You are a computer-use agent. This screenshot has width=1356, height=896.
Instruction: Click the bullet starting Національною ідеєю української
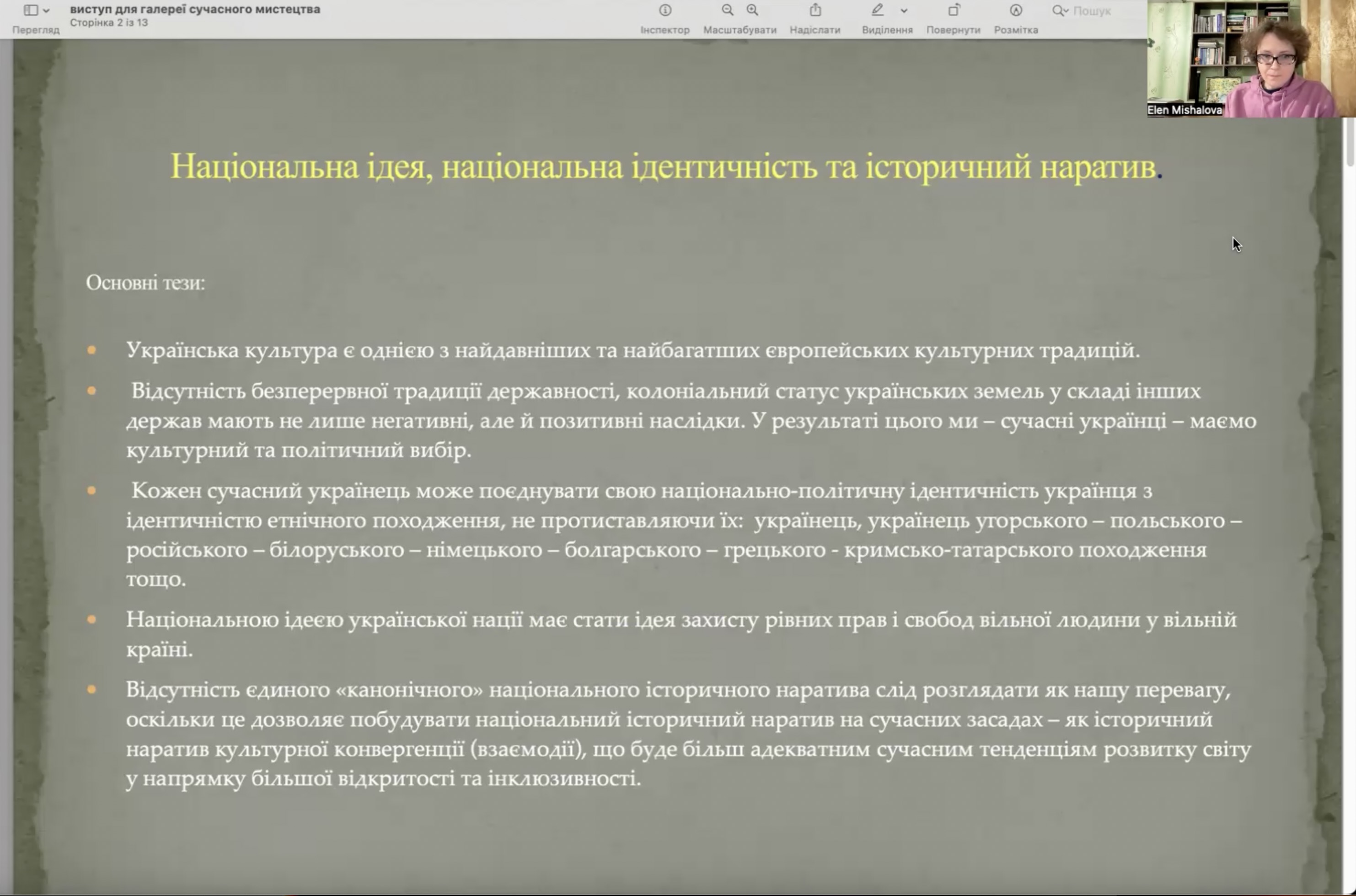pos(681,634)
